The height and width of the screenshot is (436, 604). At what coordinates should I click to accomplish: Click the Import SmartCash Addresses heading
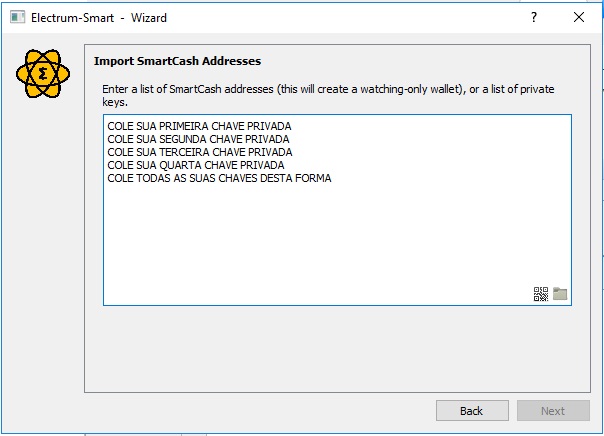point(177,61)
